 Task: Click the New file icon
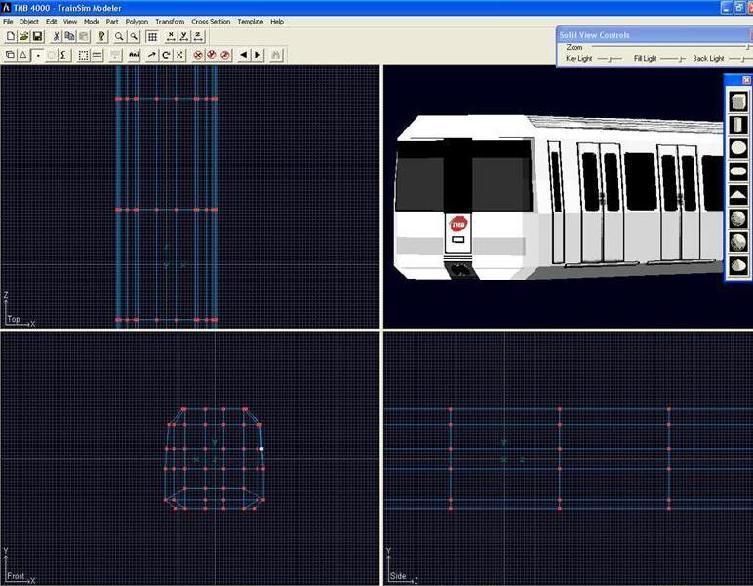pyautogui.click(x=10, y=37)
